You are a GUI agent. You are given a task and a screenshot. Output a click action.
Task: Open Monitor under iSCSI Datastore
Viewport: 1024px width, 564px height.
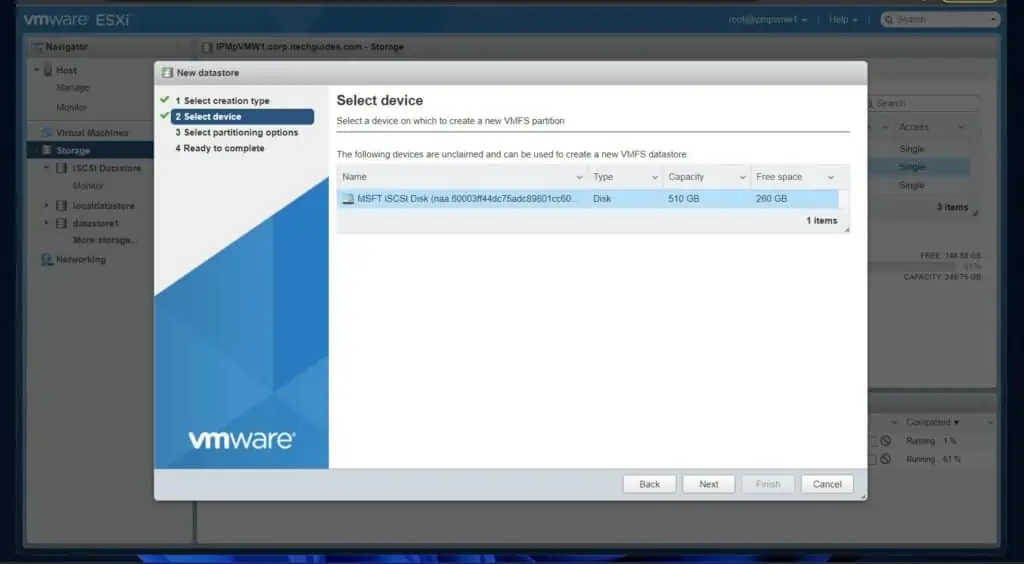coord(88,186)
